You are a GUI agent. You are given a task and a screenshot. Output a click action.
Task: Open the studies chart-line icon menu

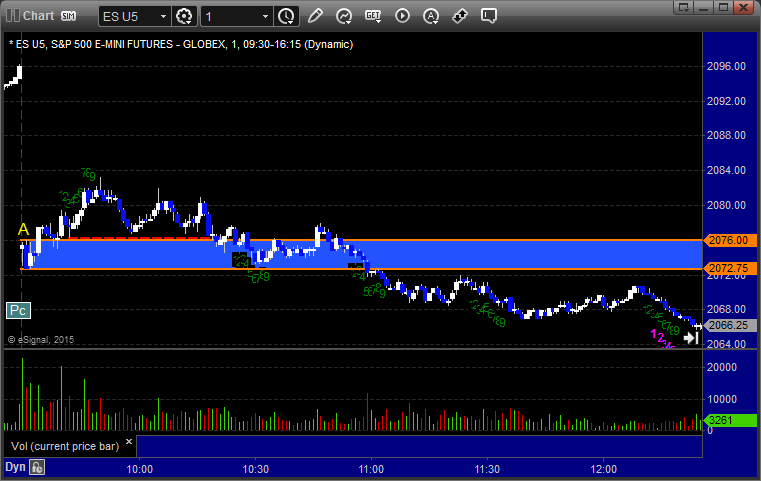(x=344, y=16)
